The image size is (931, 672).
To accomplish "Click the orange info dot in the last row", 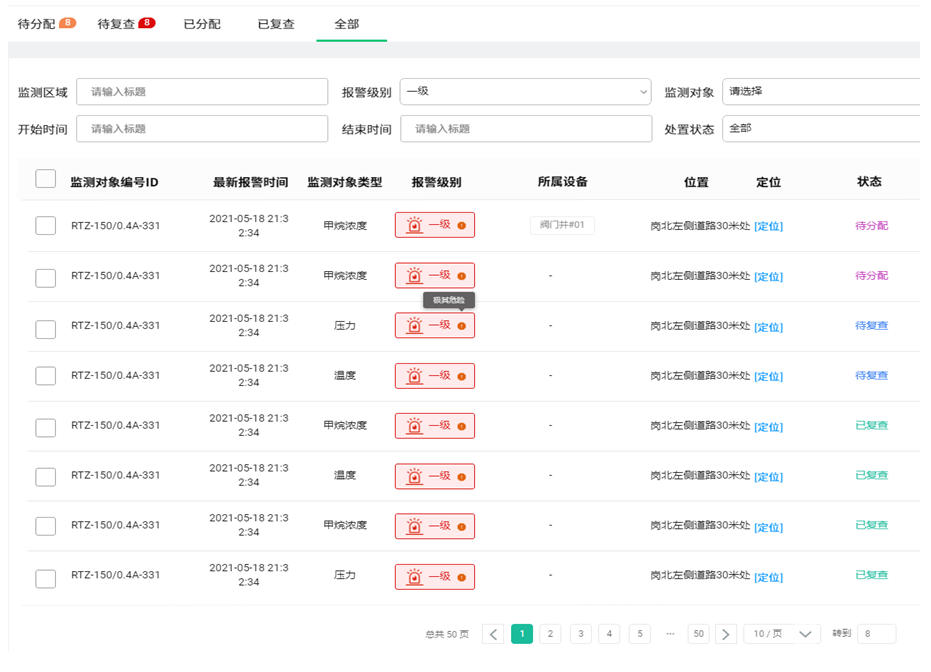I will click(461, 577).
